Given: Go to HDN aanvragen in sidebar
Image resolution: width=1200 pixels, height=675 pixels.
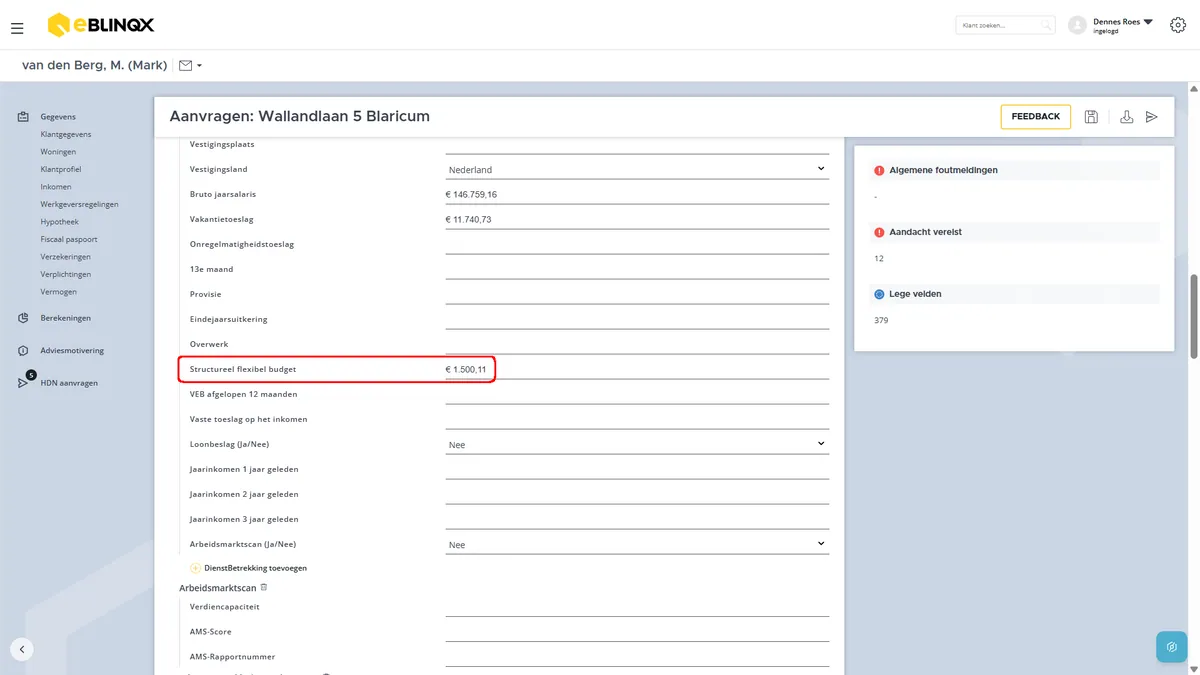Looking at the screenshot, I should pos(69,383).
